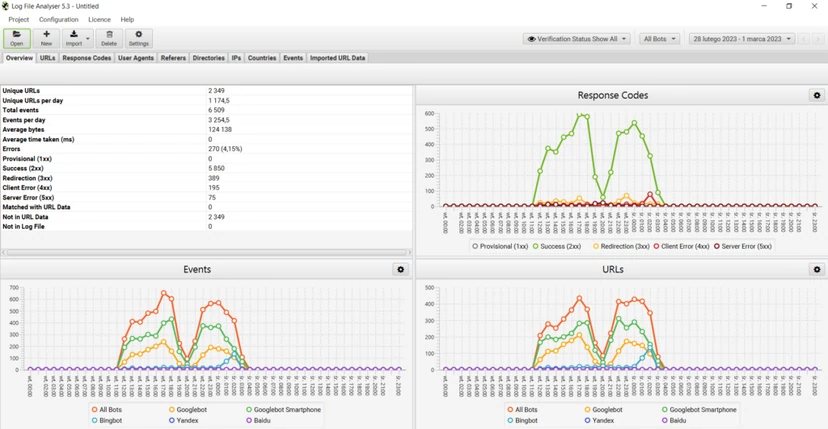Toggle Googlebot Smartphone legend in URLs chart
The image size is (828, 429).
699,409
